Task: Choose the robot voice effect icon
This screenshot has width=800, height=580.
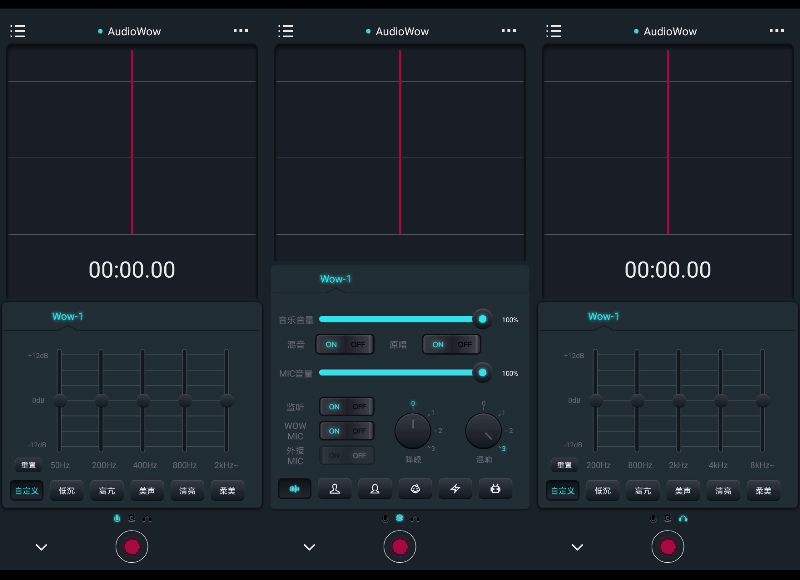Action: point(495,489)
